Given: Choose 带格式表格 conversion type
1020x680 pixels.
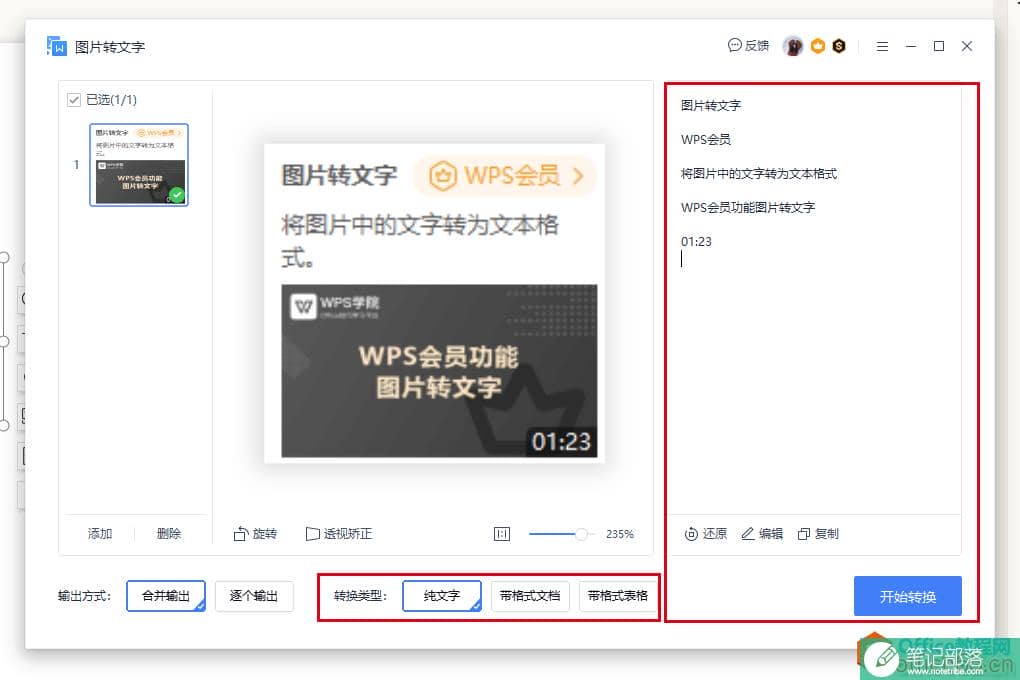Looking at the screenshot, I should [x=618, y=596].
